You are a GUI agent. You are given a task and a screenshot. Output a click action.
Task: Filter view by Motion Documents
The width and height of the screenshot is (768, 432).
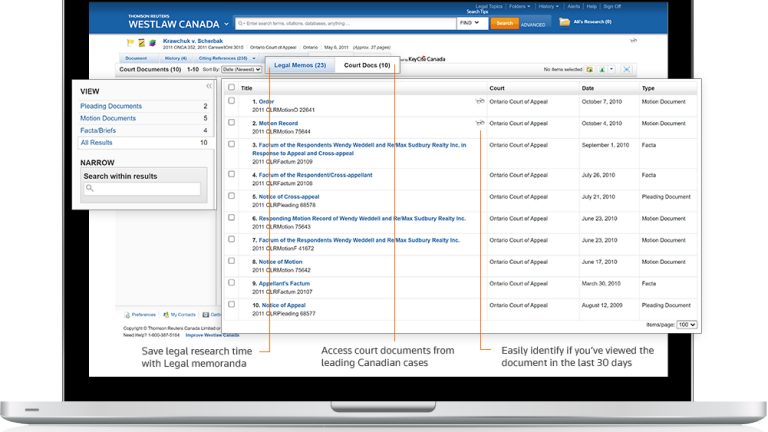click(x=108, y=118)
